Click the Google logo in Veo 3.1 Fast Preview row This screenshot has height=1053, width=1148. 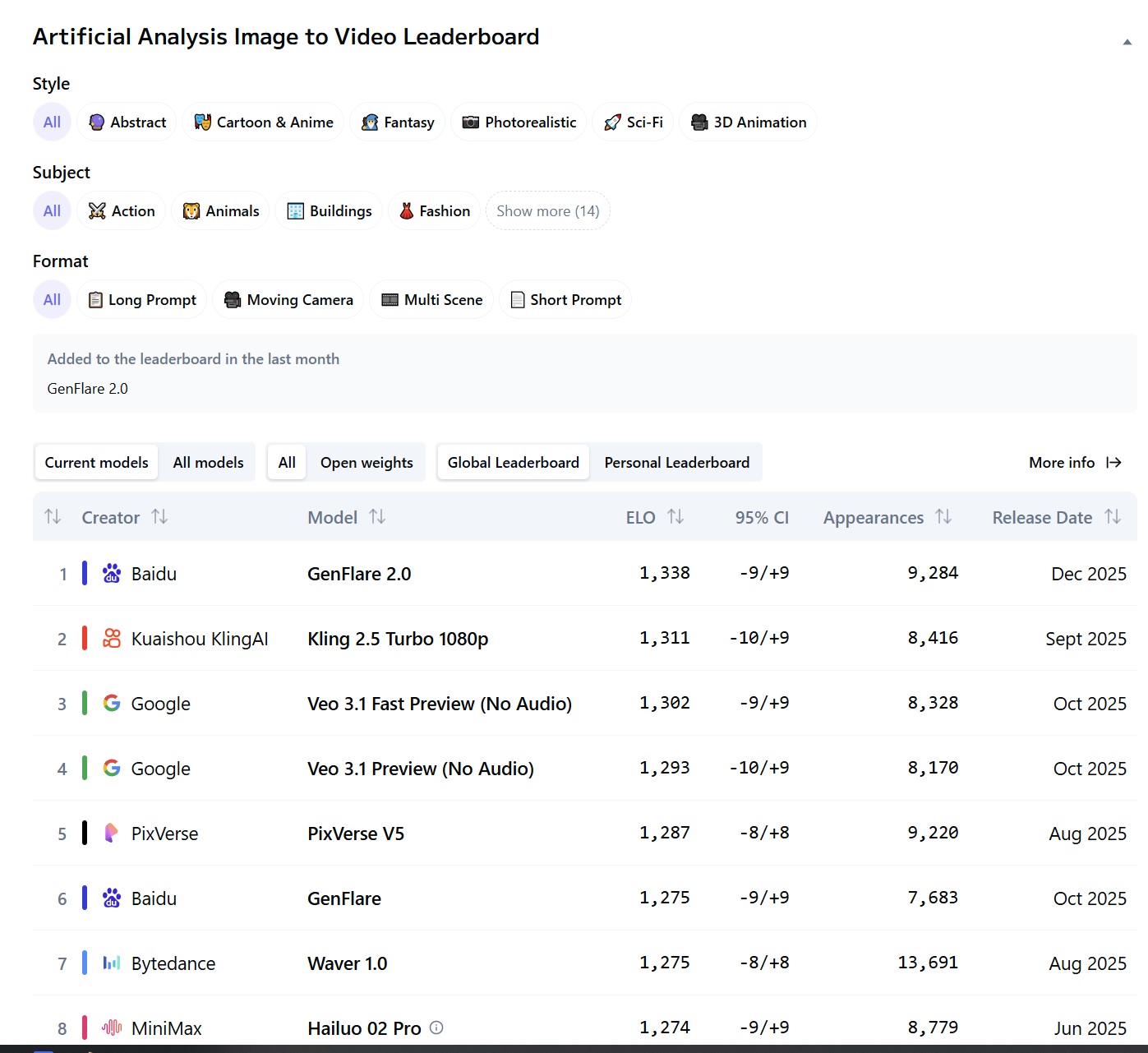[112, 703]
